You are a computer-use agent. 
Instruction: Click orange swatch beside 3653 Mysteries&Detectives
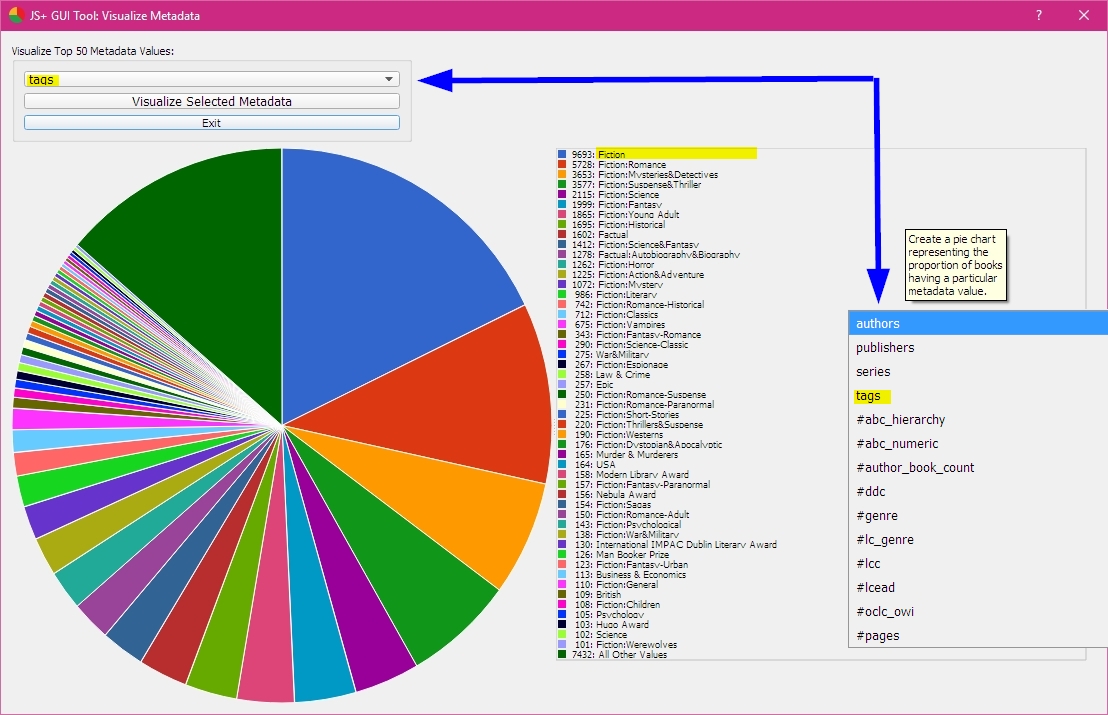pos(562,175)
